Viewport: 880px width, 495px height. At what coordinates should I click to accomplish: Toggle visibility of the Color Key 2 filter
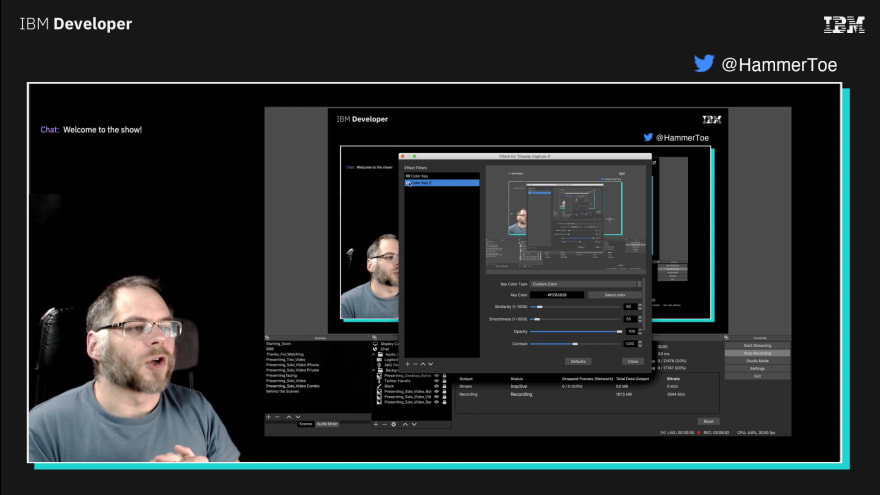[408, 183]
